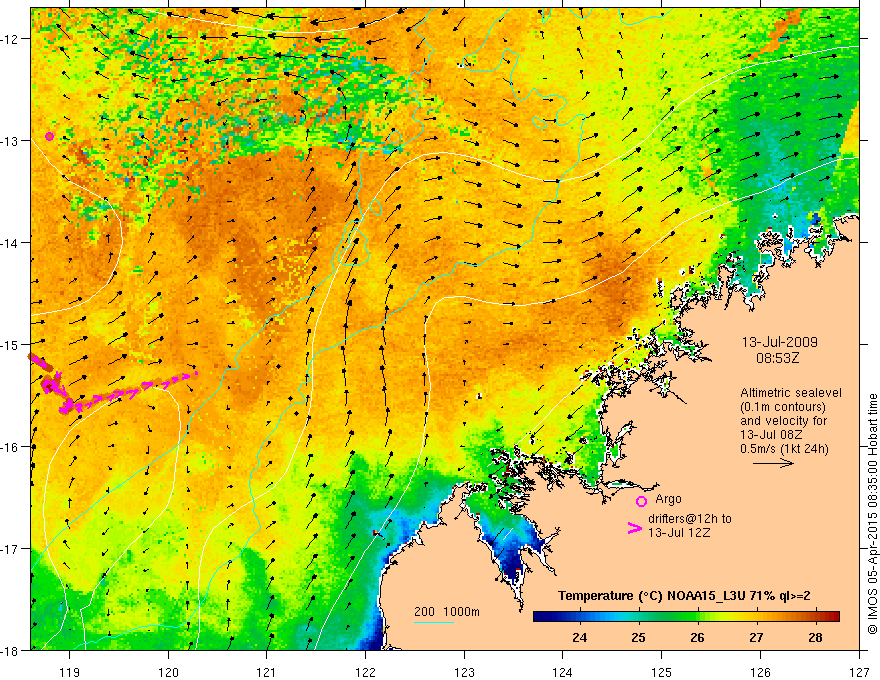Image resolution: width=880 pixels, height=680 pixels.
Task: Click latitude axis label -18
Action: (x=11, y=651)
